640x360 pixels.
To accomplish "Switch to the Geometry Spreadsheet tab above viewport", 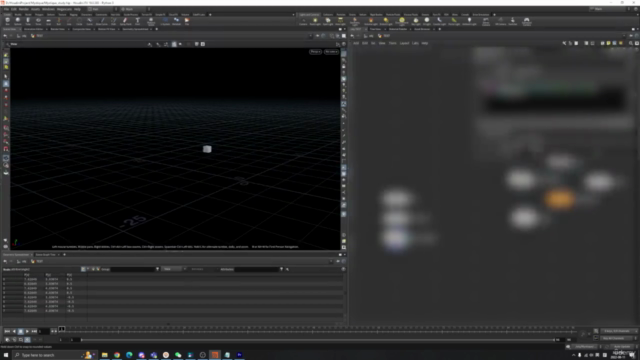I will pos(135,29).
